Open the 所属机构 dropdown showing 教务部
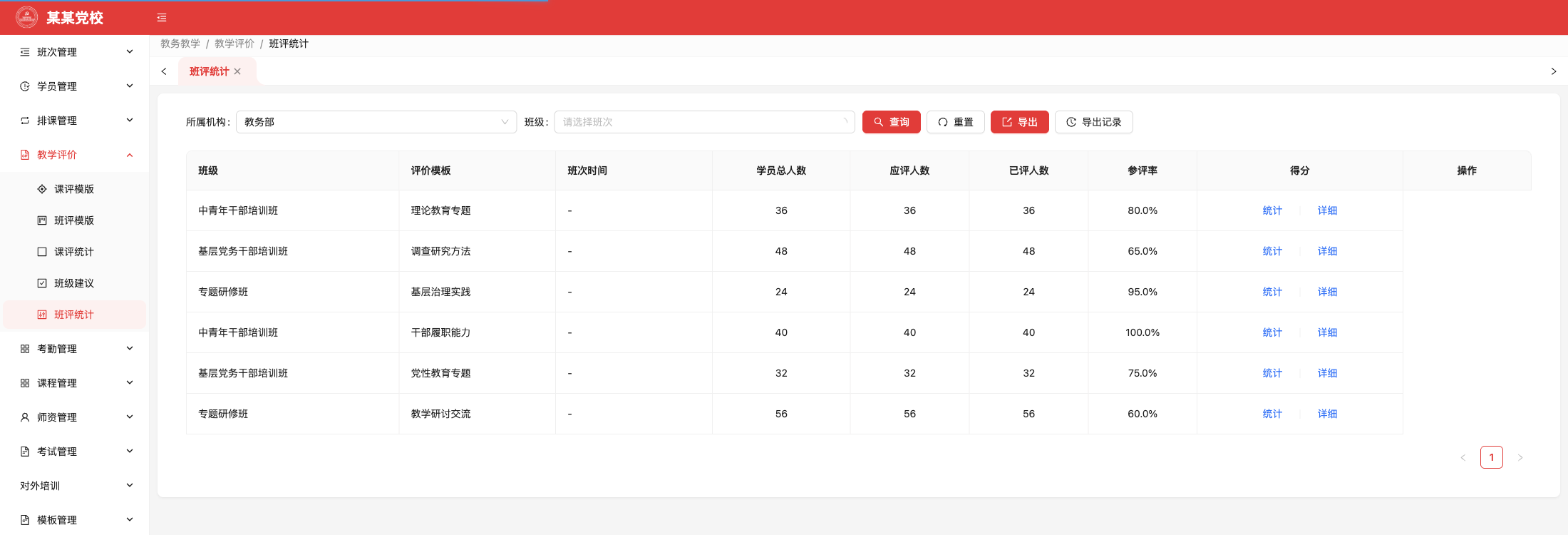 point(376,122)
